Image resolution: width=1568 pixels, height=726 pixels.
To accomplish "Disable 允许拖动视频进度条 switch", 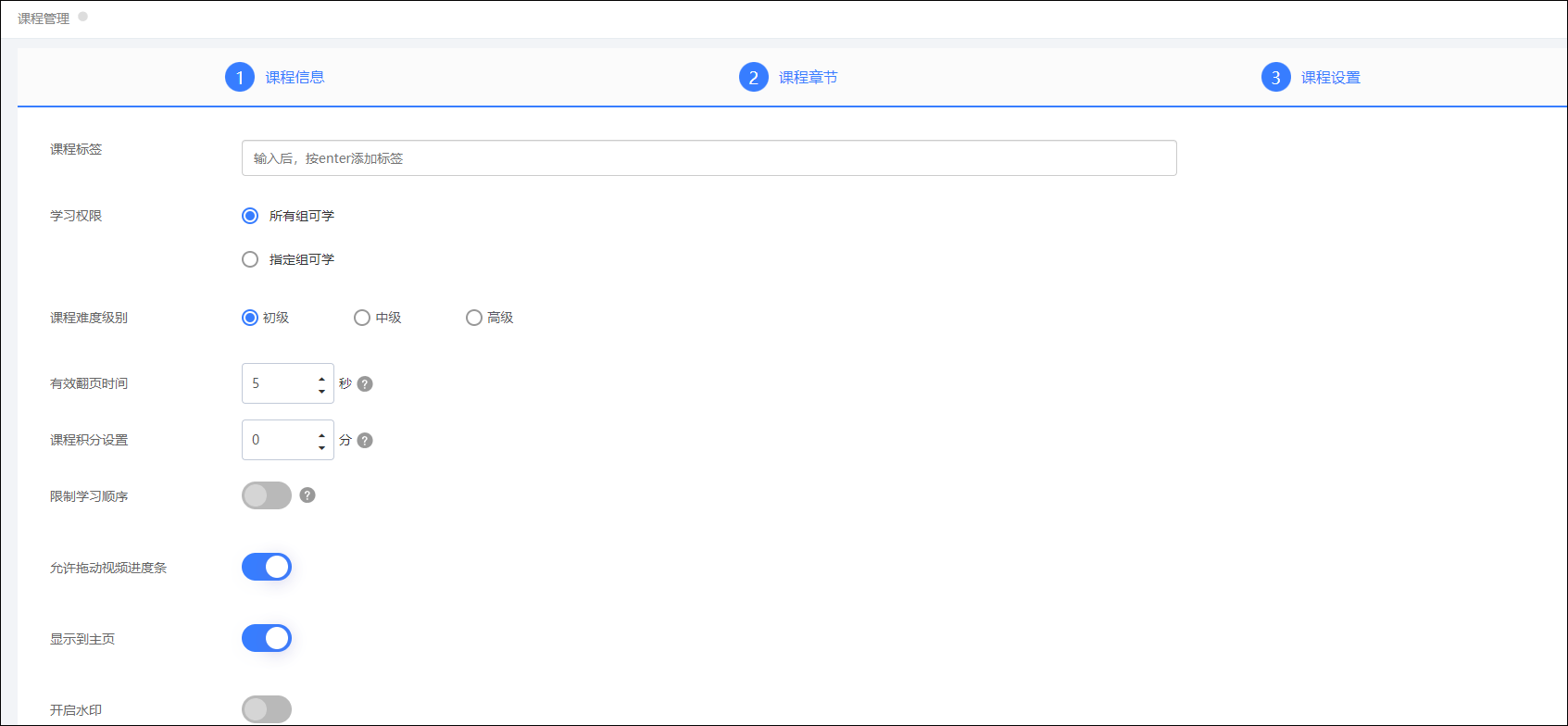I will [267, 567].
